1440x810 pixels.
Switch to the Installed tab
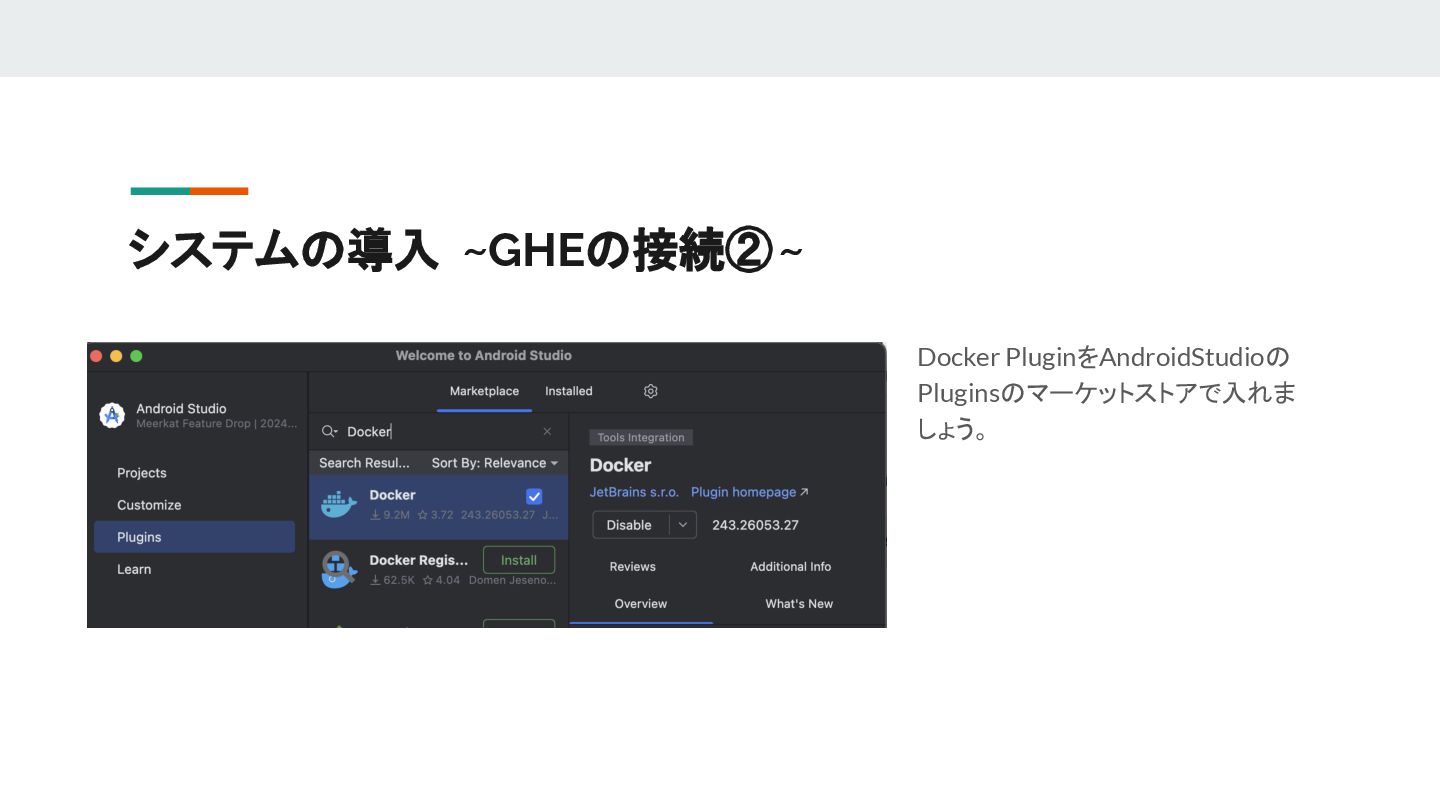[569, 391]
